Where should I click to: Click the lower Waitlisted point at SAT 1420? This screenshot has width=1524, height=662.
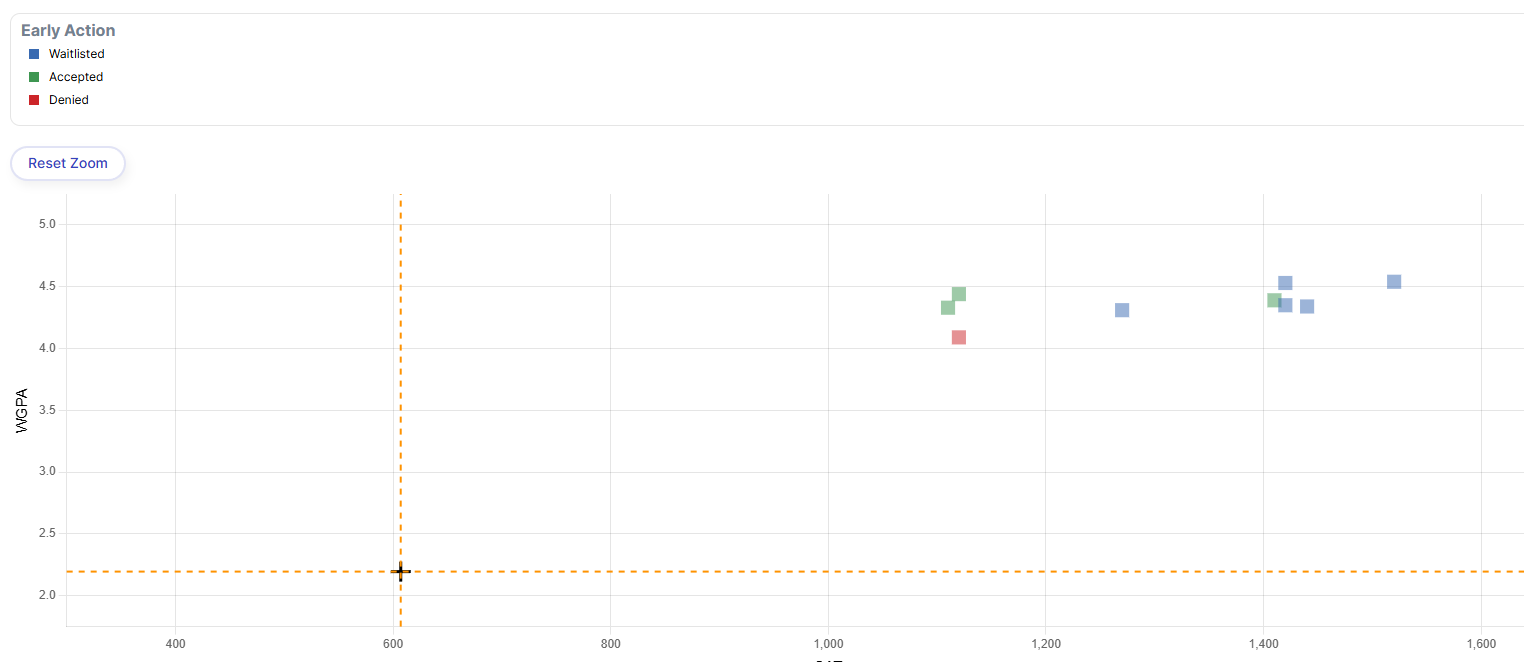1286,305
